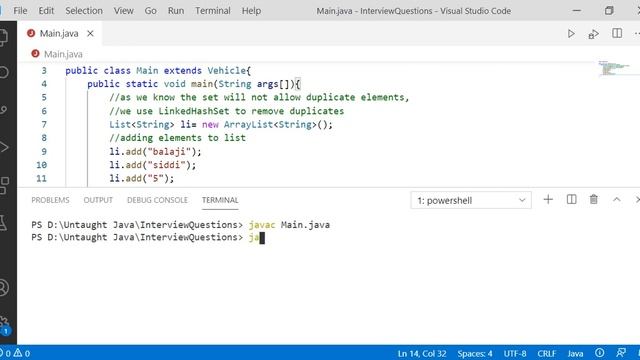Click the Vehicle class name on line 3
The height and width of the screenshot is (360, 640).
coord(227,71)
